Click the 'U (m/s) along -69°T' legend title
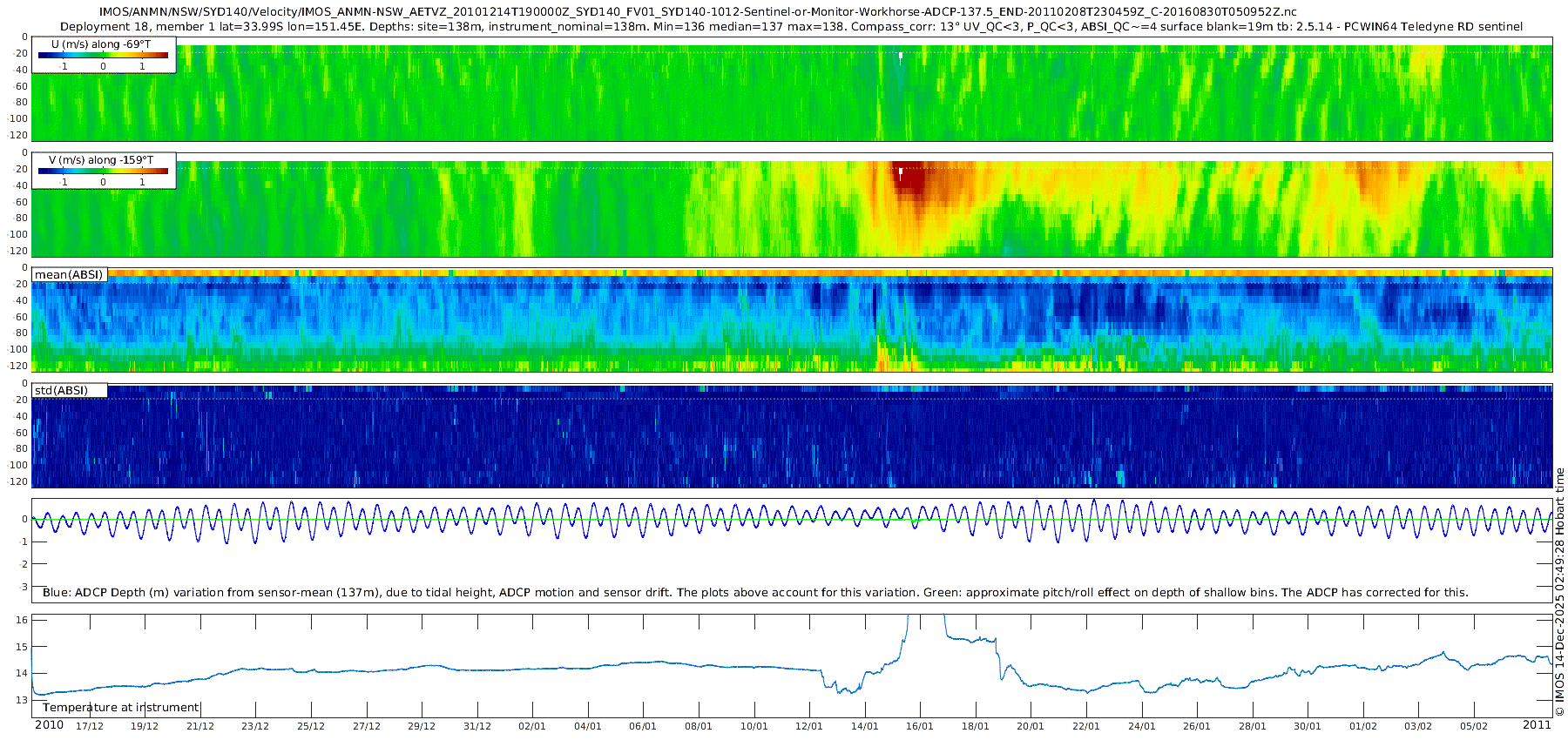1568x740 pixels. [x=101, y=44]
